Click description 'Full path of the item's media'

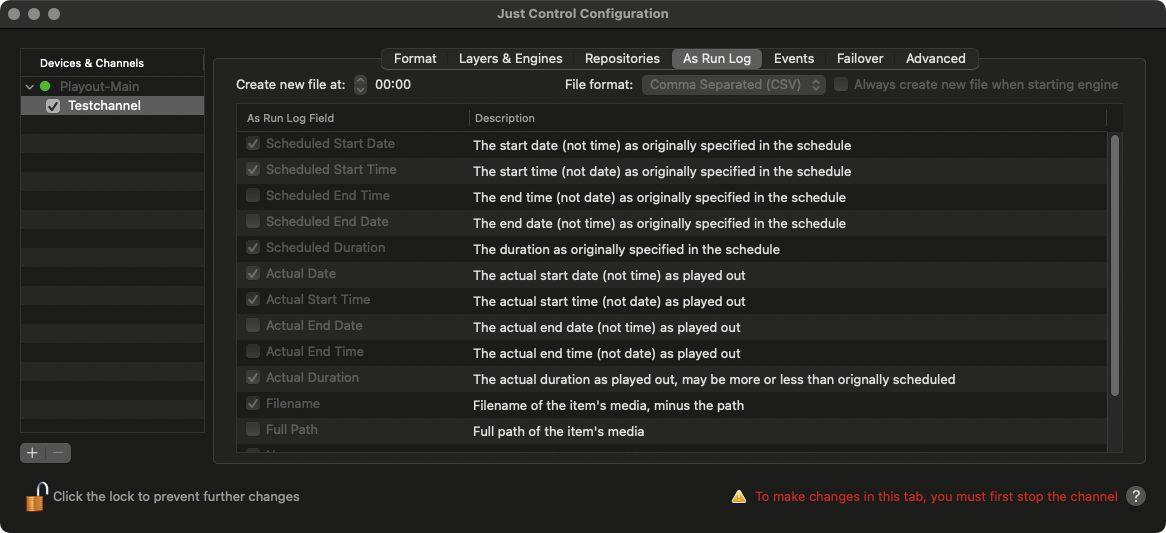pos(558,432)
